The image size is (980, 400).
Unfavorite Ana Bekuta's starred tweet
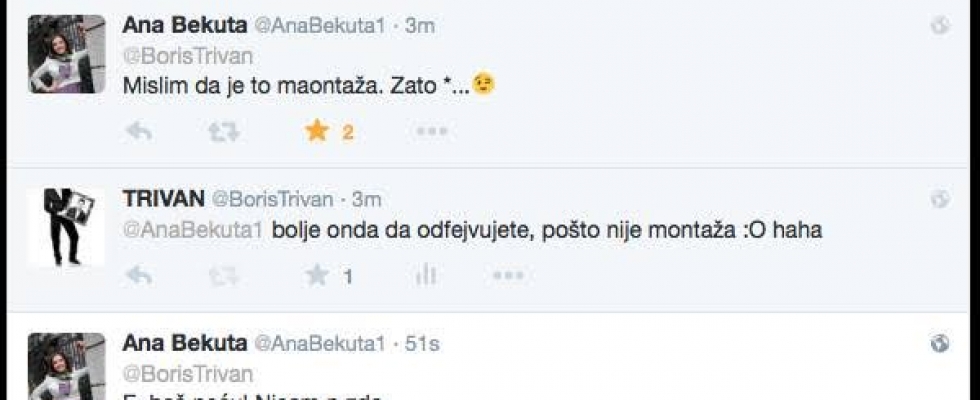click(x=317, y=131)
